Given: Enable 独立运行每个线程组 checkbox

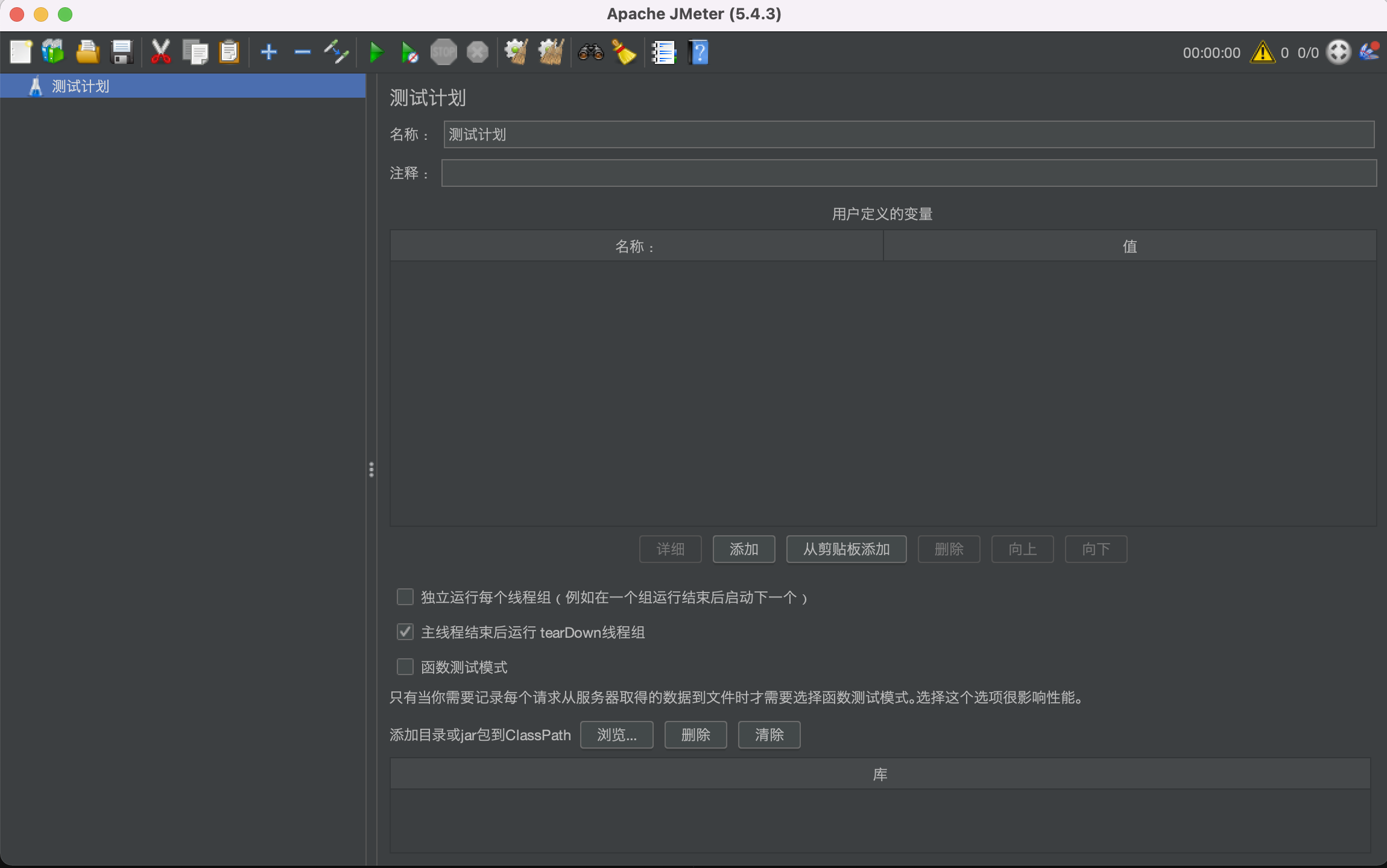Looking at the screenshot, I should coord(405,597).
